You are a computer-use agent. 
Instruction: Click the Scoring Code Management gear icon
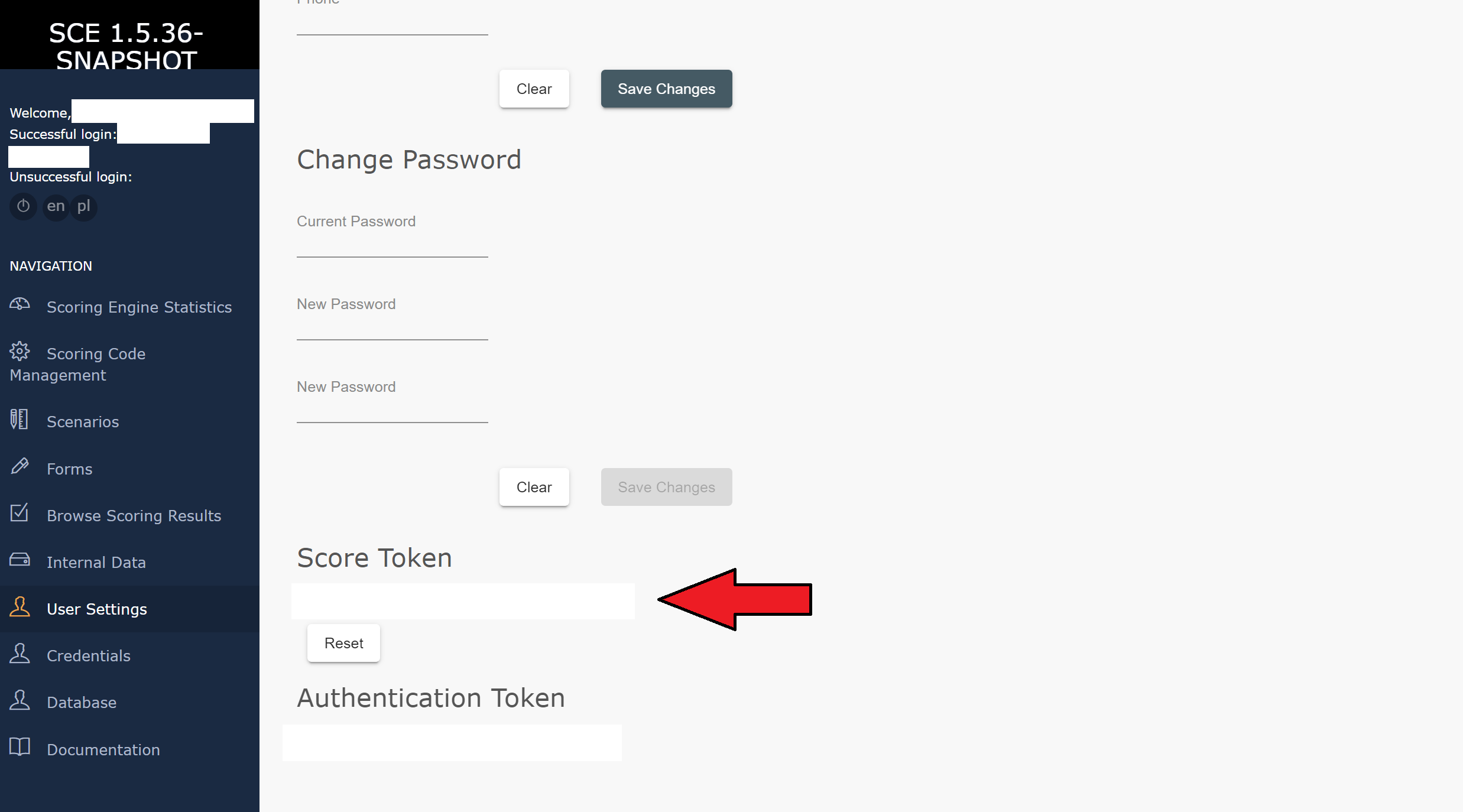pyautogui.click(x=20, y=352)
